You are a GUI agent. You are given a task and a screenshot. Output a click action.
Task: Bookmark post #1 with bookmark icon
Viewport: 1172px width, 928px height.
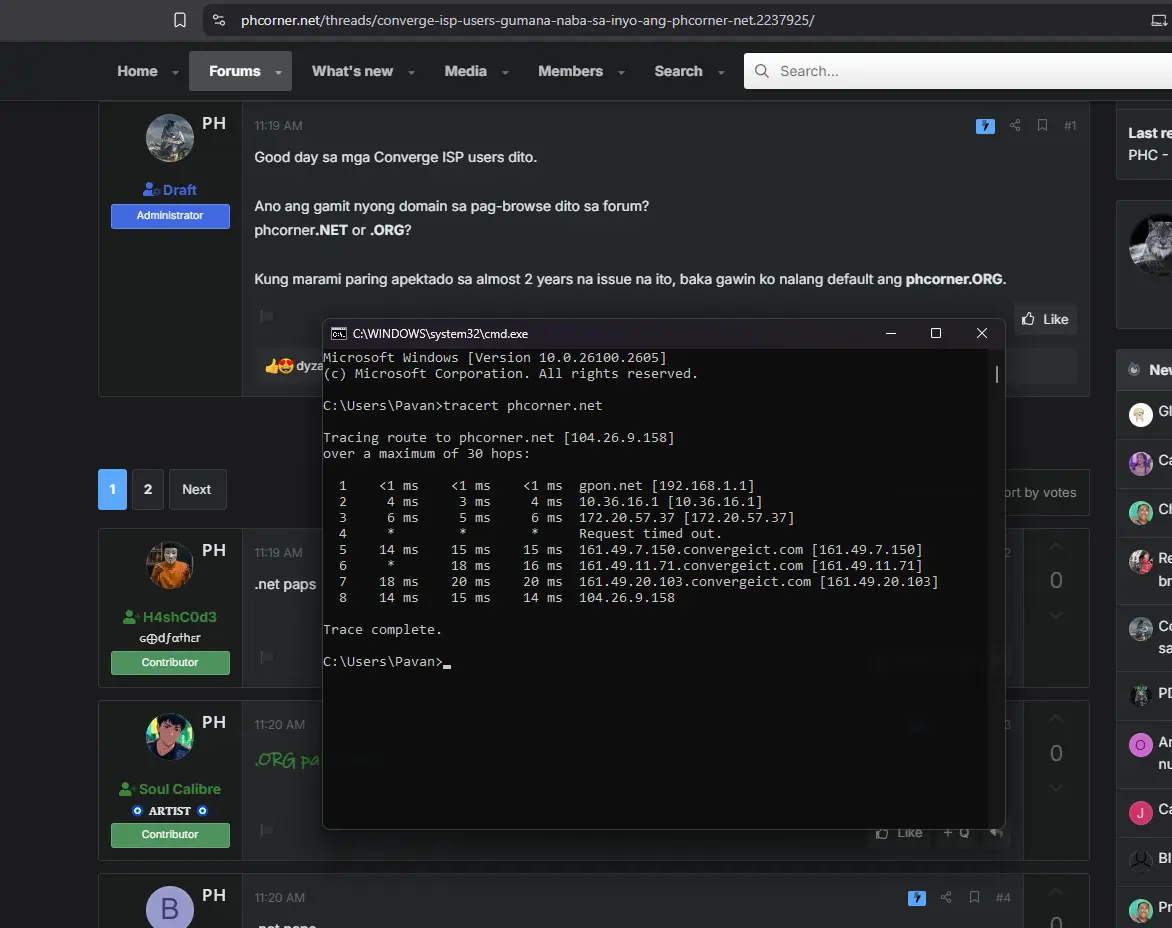1042,126
